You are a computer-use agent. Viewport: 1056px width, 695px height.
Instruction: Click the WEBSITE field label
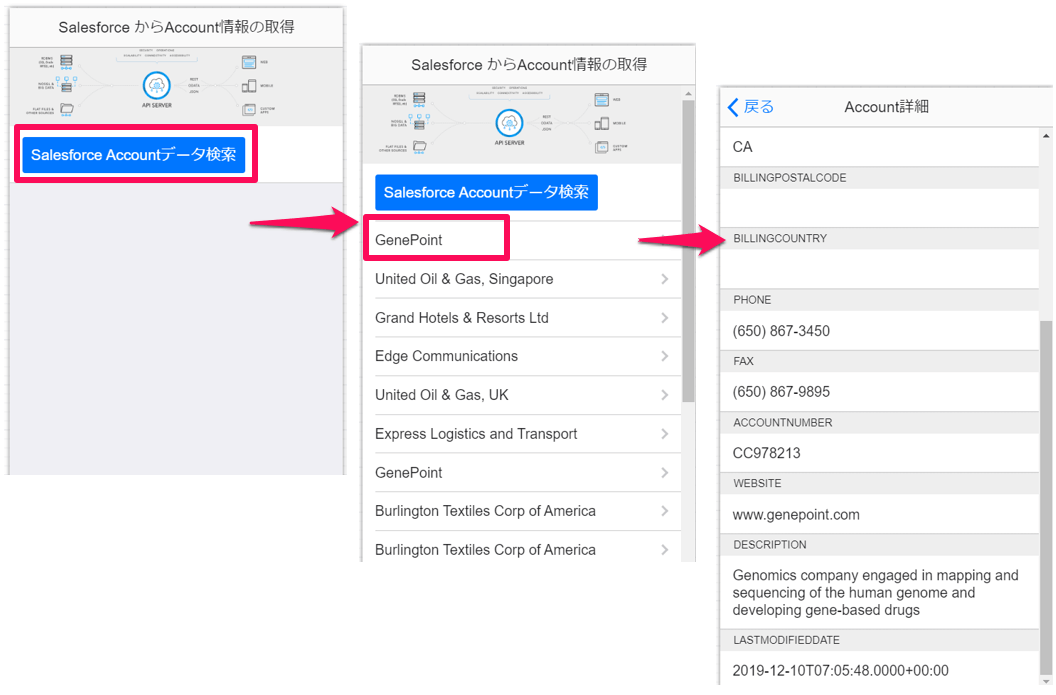coord(757,484)
